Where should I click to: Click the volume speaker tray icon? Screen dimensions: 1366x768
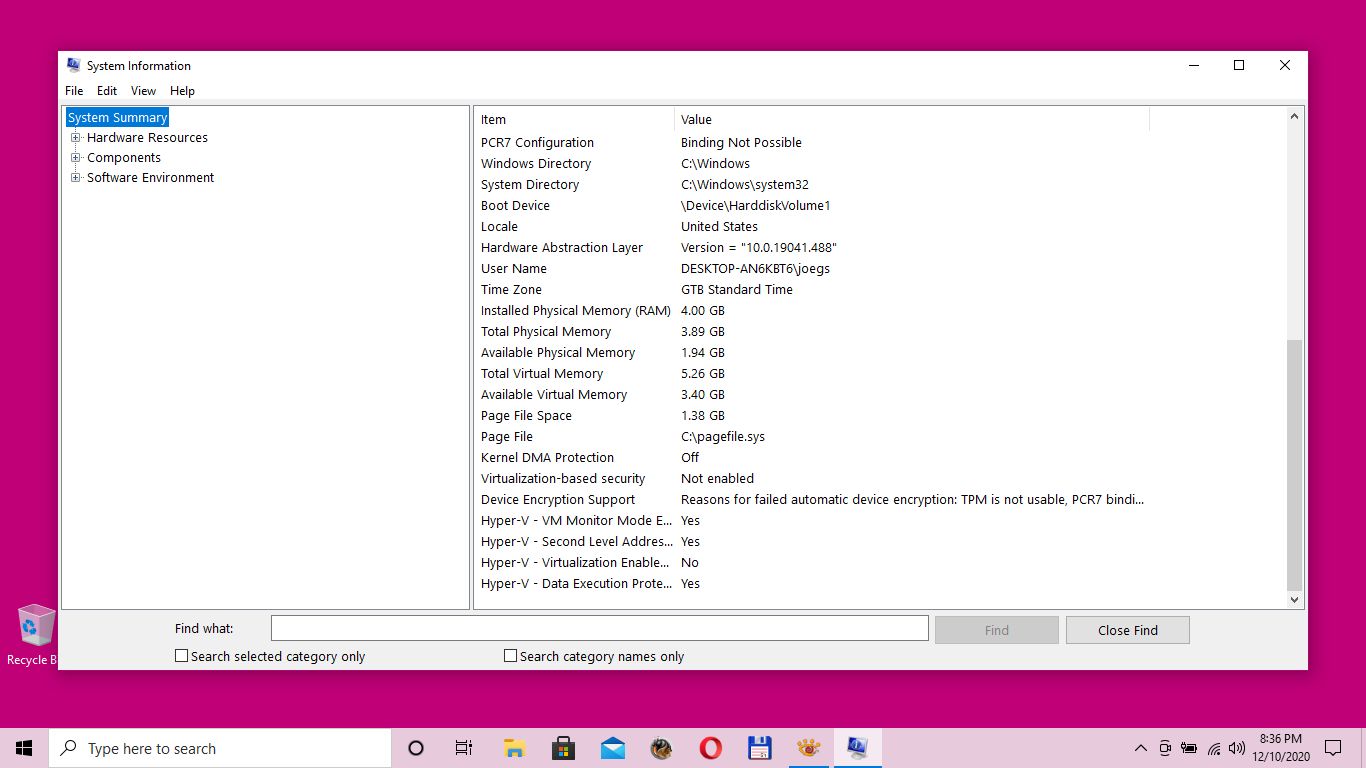point(1237,748)
